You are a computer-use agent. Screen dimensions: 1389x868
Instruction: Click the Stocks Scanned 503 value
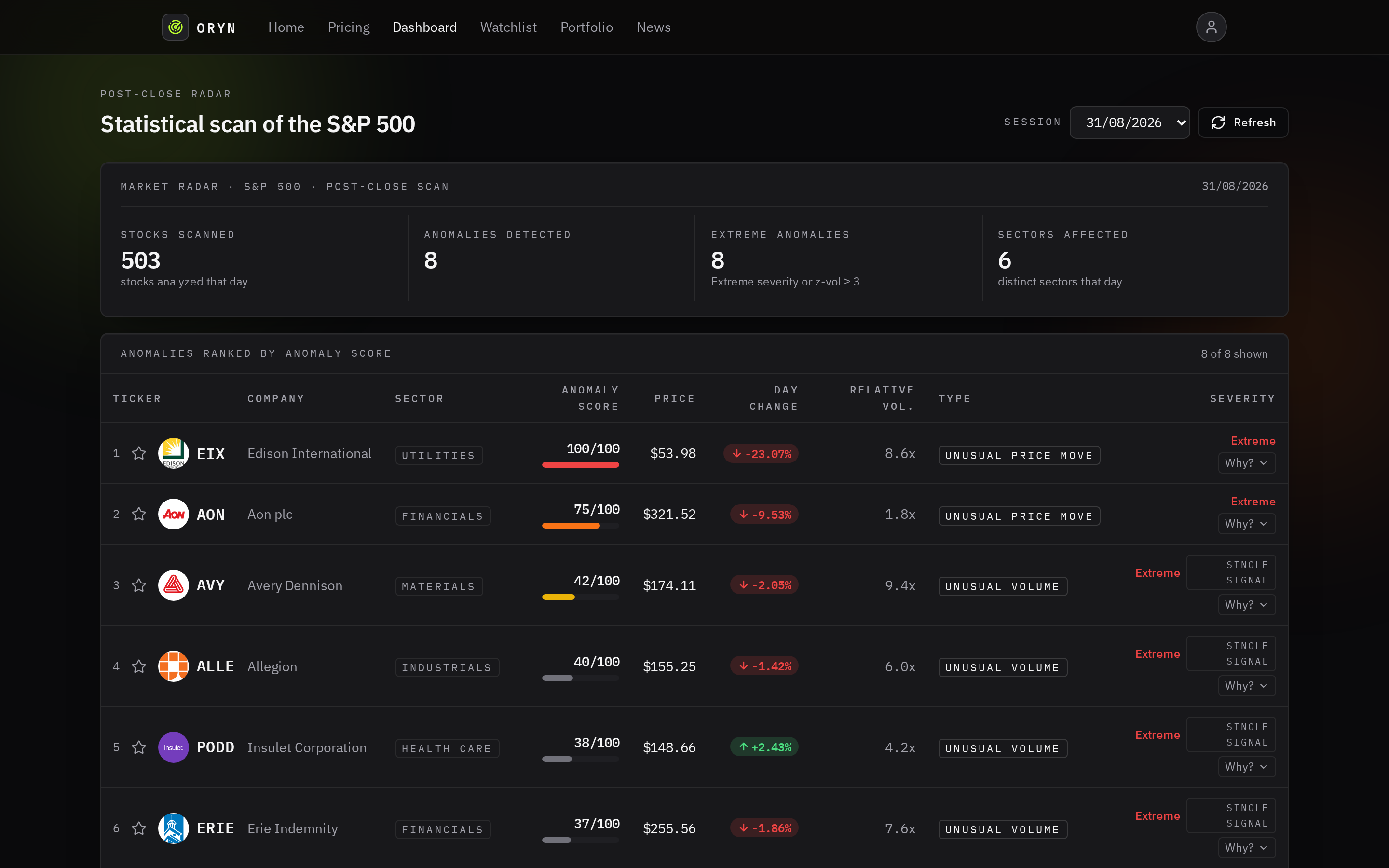tap(141, 260)
